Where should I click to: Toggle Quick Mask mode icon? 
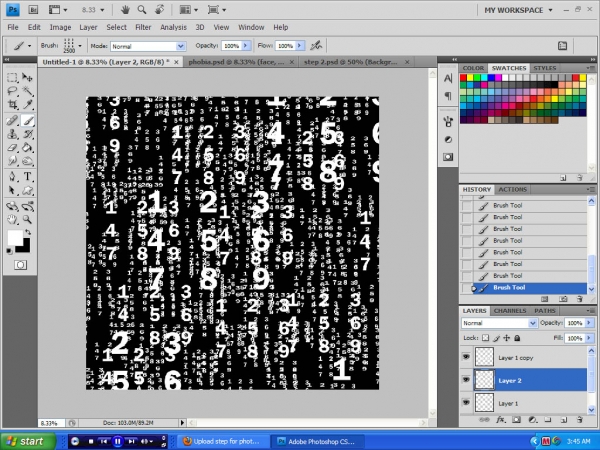pyautogui.click(x=20, y=265)
